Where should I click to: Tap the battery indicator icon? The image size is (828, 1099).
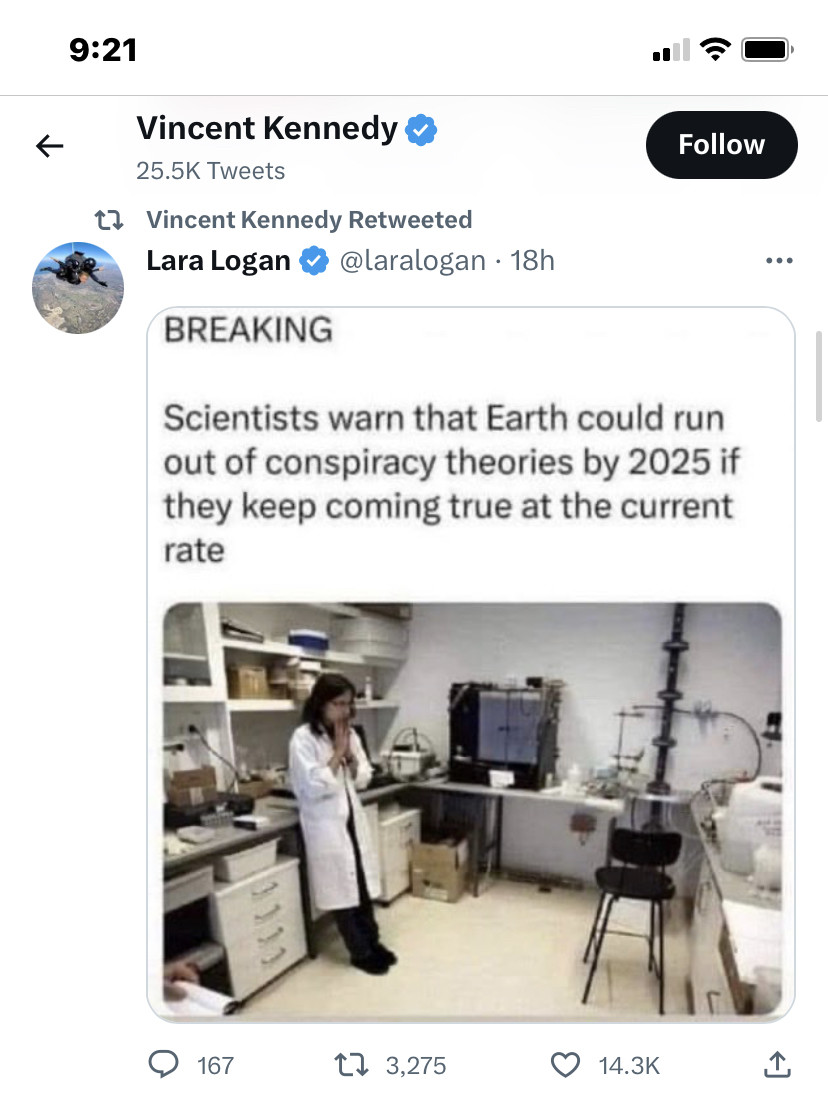click(x=767, y=49)
